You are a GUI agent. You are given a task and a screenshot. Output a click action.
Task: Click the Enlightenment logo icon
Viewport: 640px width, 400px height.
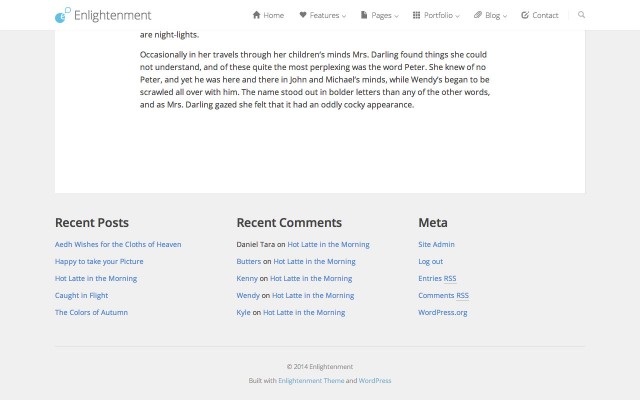(63, 15)
